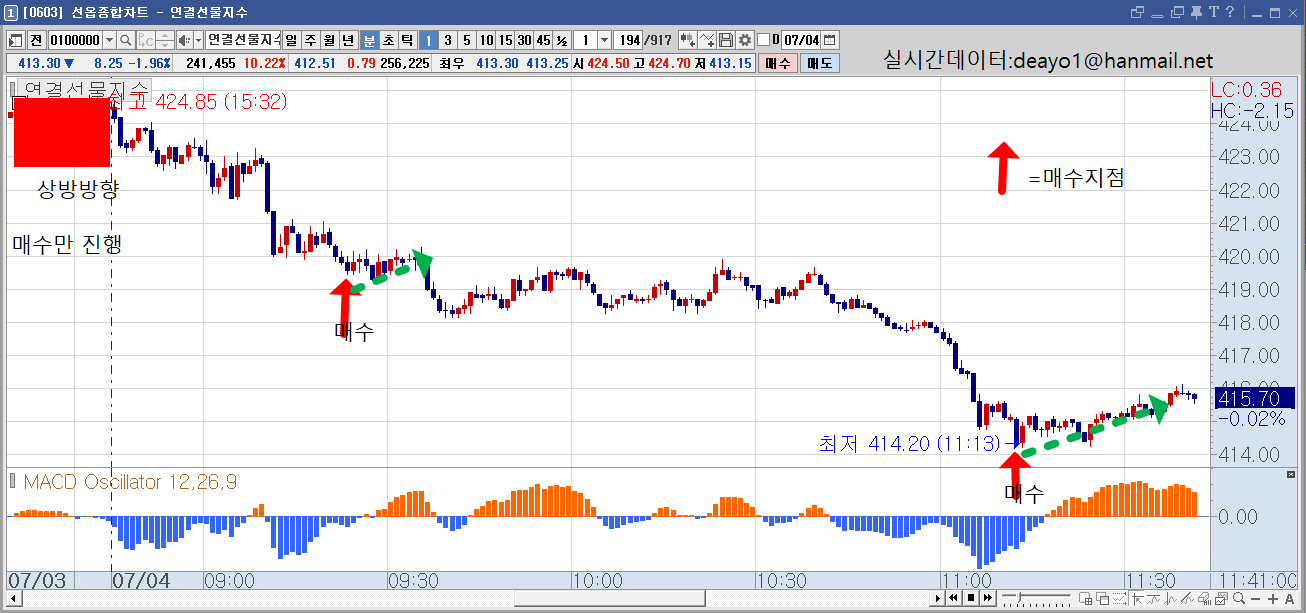Image resolution: width=1306 pixels, height=613 pixels.
Task: Click the stop button in playback controls
Action: (970, 598)
